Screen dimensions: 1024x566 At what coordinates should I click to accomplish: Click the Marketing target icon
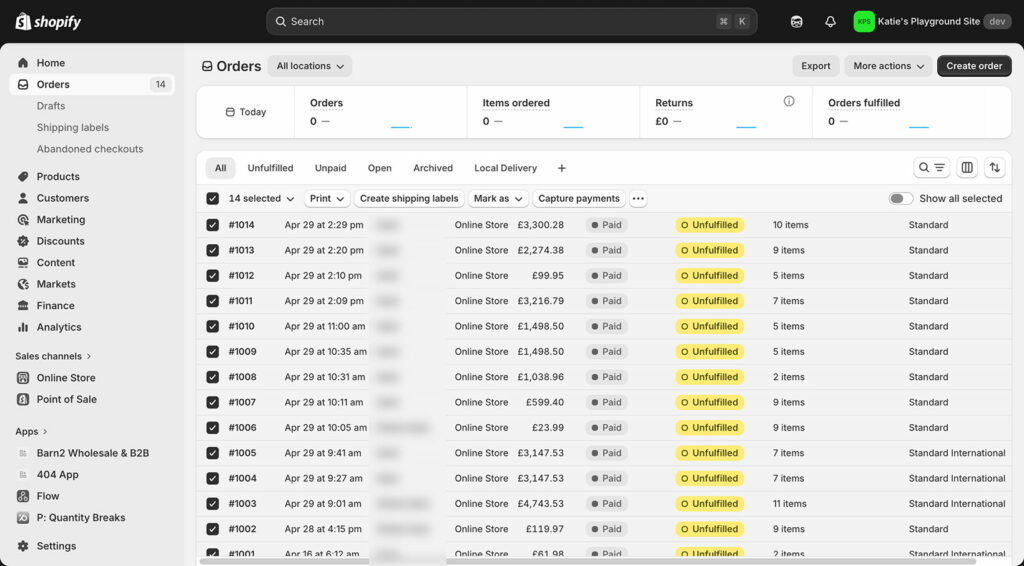(x=24, y=219)
